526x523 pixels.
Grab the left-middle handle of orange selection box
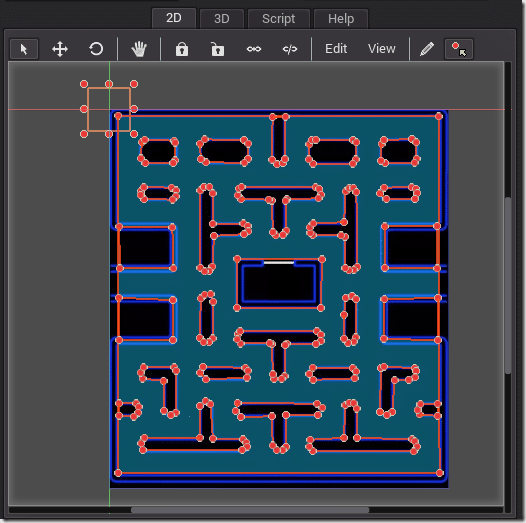pos(84,109)
